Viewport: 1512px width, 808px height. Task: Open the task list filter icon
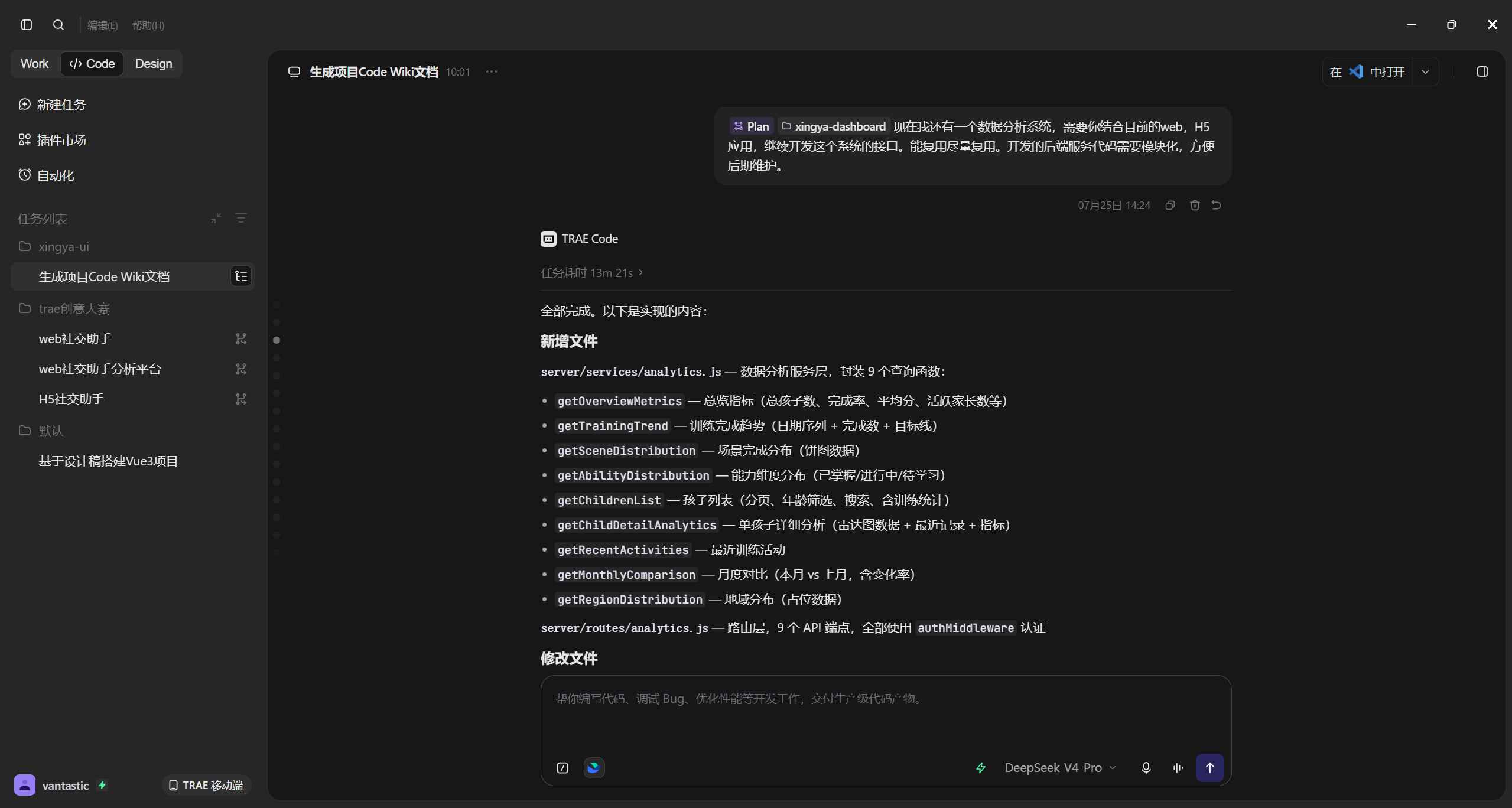(x=241, y=219)
